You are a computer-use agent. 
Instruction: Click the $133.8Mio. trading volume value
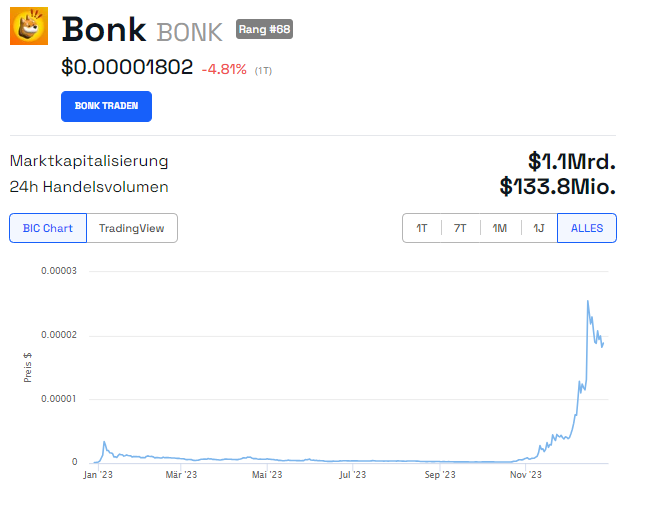coord(558,186)
